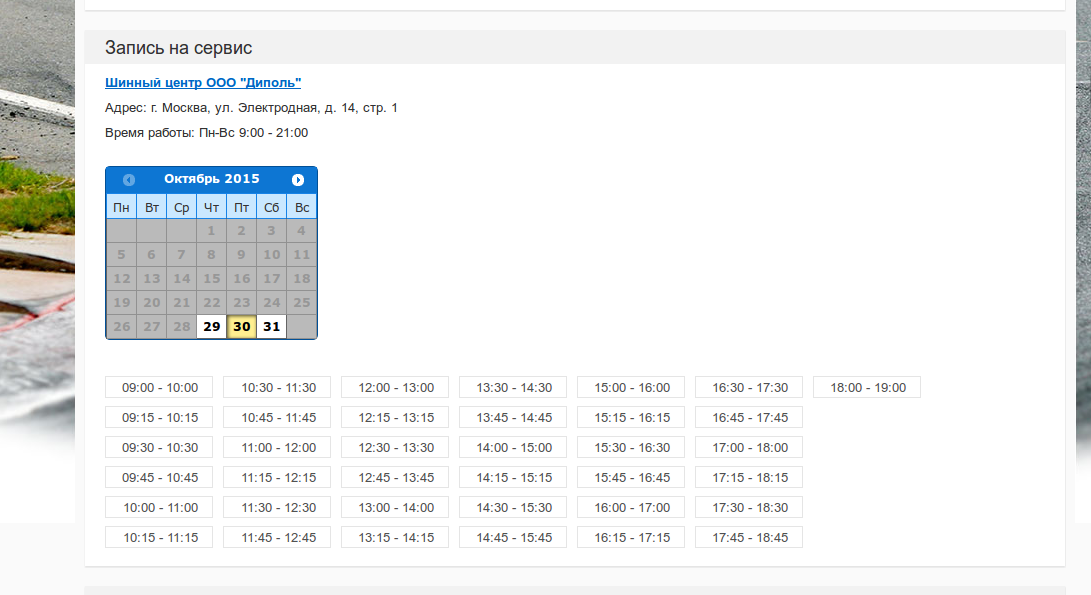The height and width of the screenshot is (595, 1091).
Task: Reserve the 15:45 - 16:45 slot
Action: 631,477
